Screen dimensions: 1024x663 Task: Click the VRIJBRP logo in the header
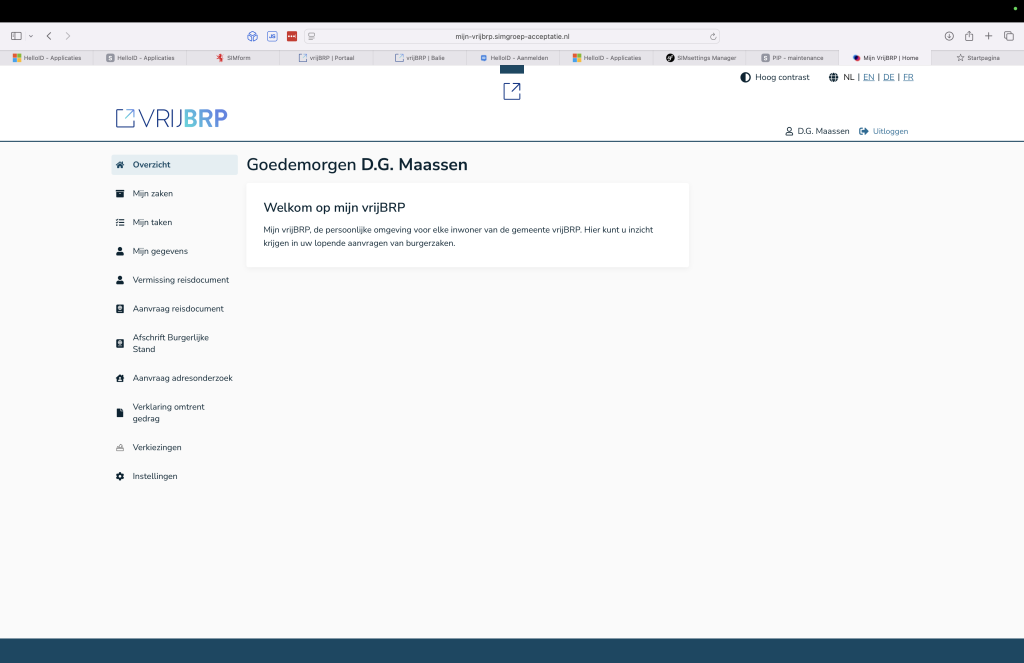(171, 118)
